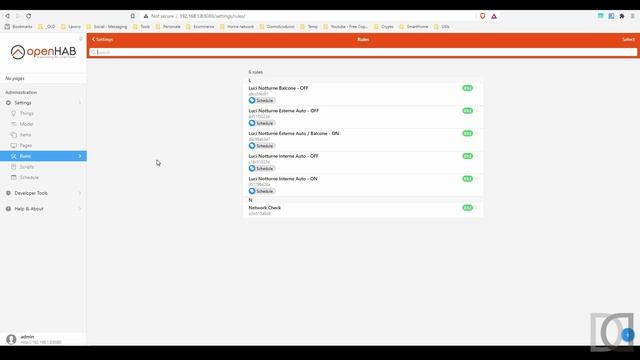Open the Brave Shields lion icon

click(x=482, y=16)
